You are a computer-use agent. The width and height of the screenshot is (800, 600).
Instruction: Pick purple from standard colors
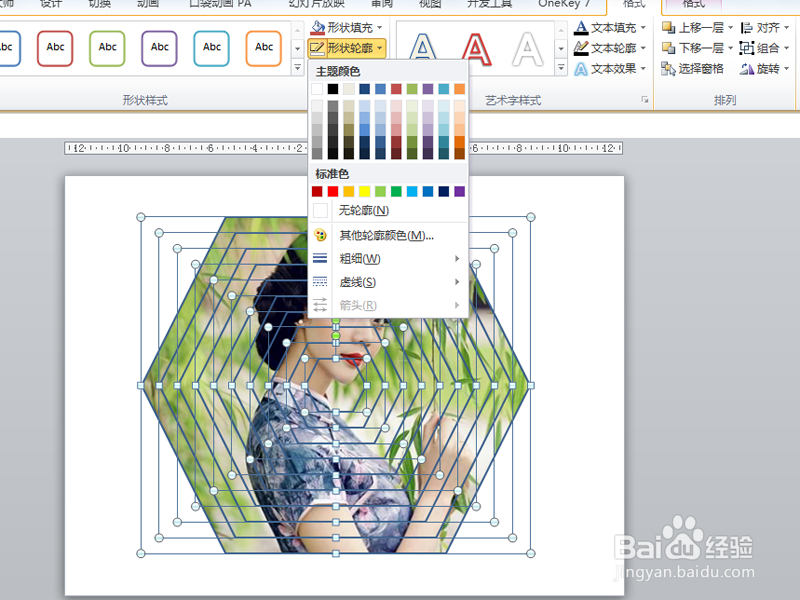click(459, 191)
